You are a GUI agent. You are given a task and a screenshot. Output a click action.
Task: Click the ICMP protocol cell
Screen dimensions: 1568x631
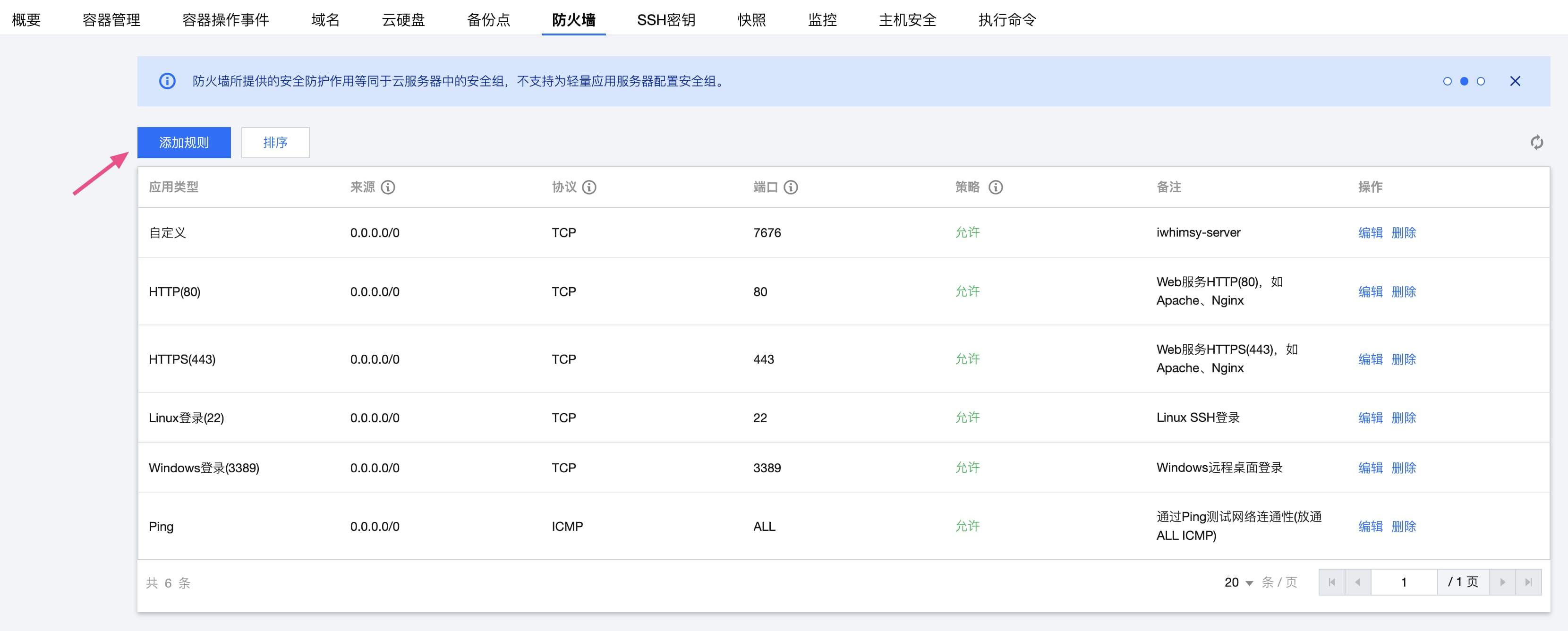pos(567,526)
